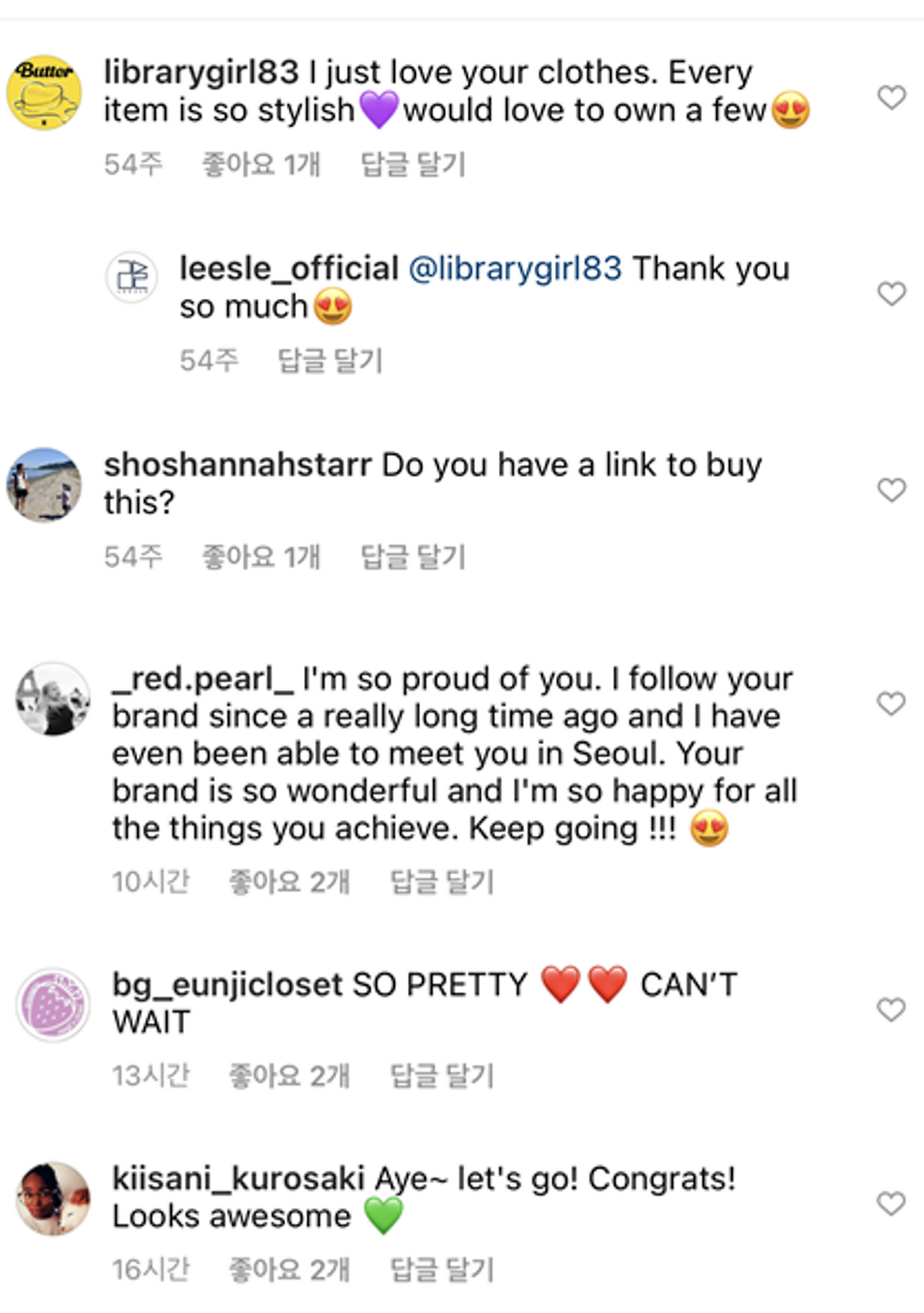Reply to kiisani_kurosaki's comment
The width and height of the screenshot is (924, 1313).
[x=442, y=1269]
